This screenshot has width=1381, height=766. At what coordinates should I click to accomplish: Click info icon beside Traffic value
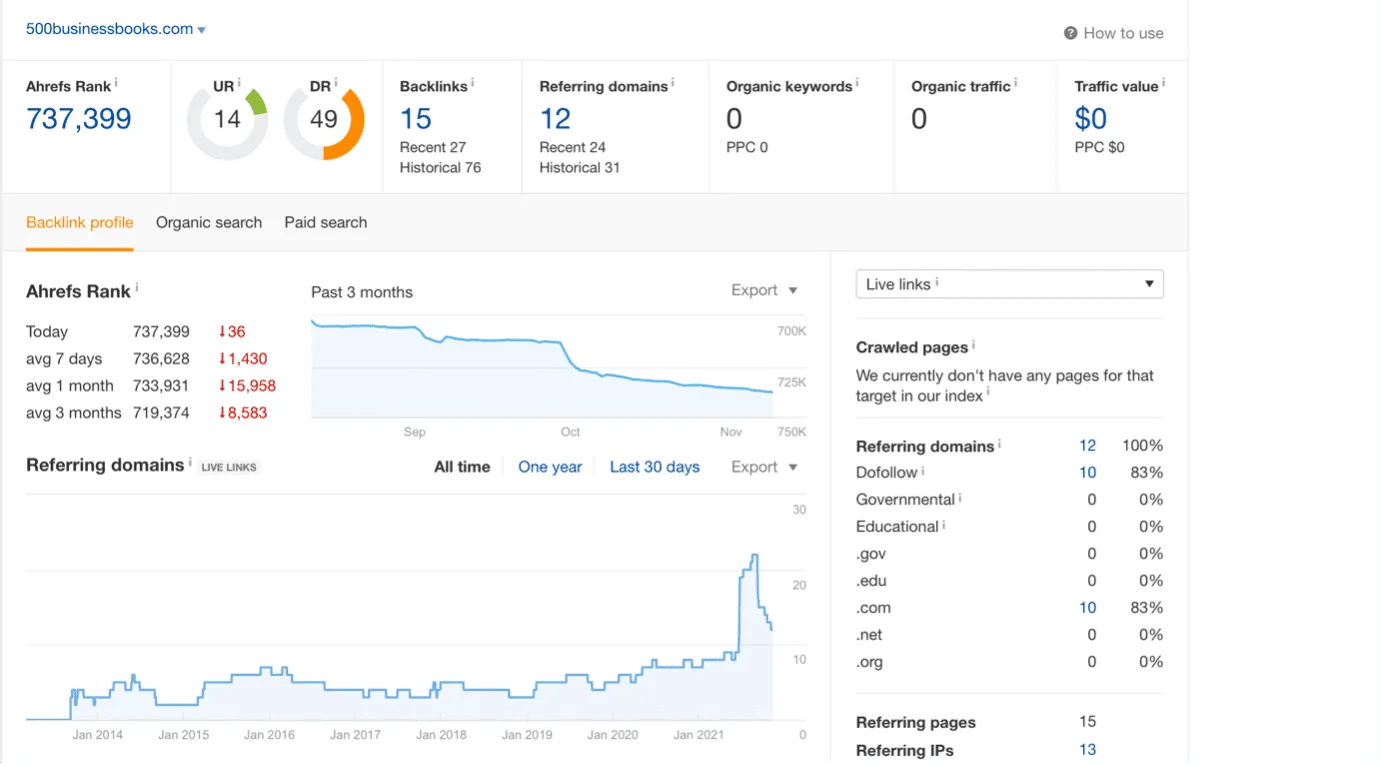[1163, 83]
